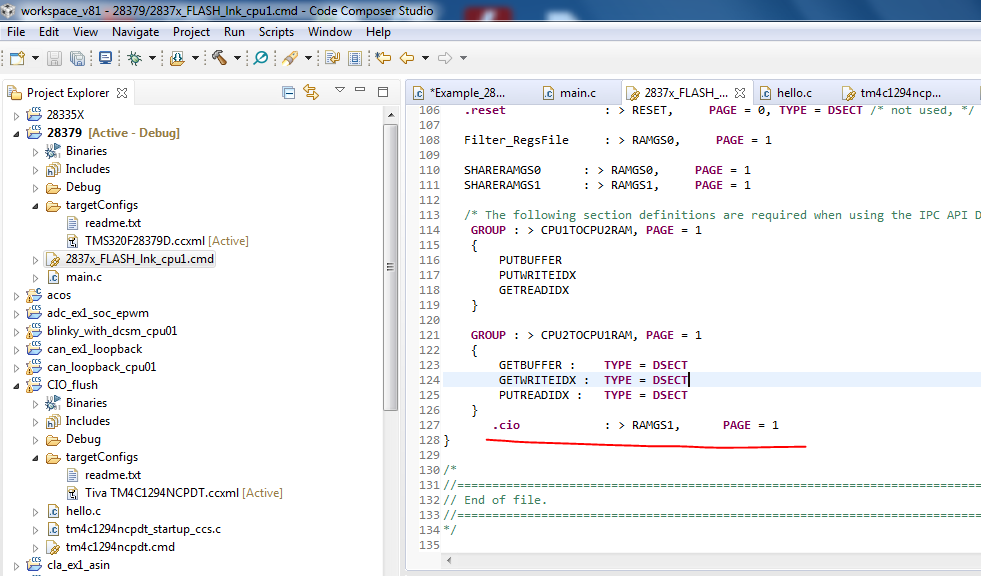This screenshot has width=981, height=576.
Task: Switch to the main.c editor tab
Action: pyautogui.click(x=577, y=93)
